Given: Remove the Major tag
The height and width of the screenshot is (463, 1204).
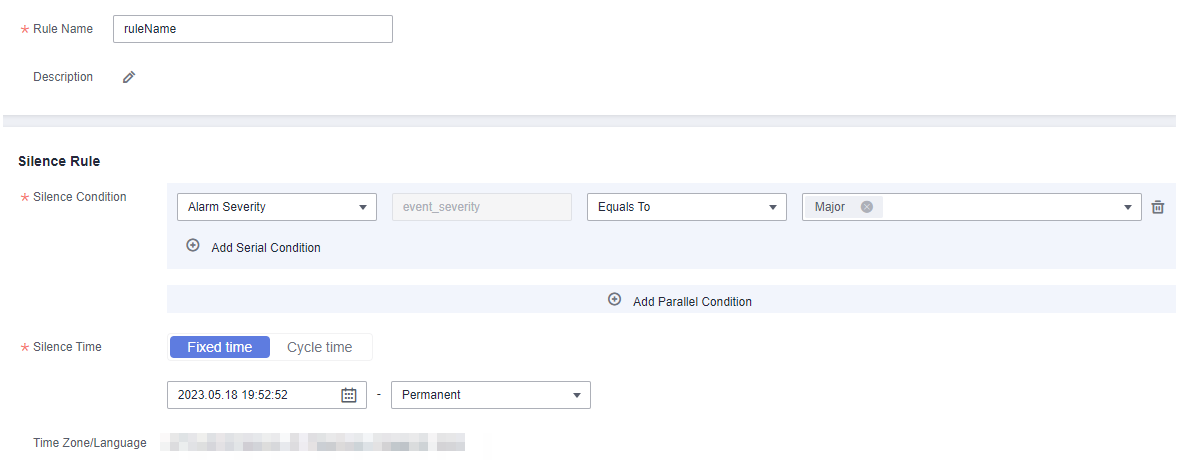Looking at the screenshot, I should click(x=867, y=207).
